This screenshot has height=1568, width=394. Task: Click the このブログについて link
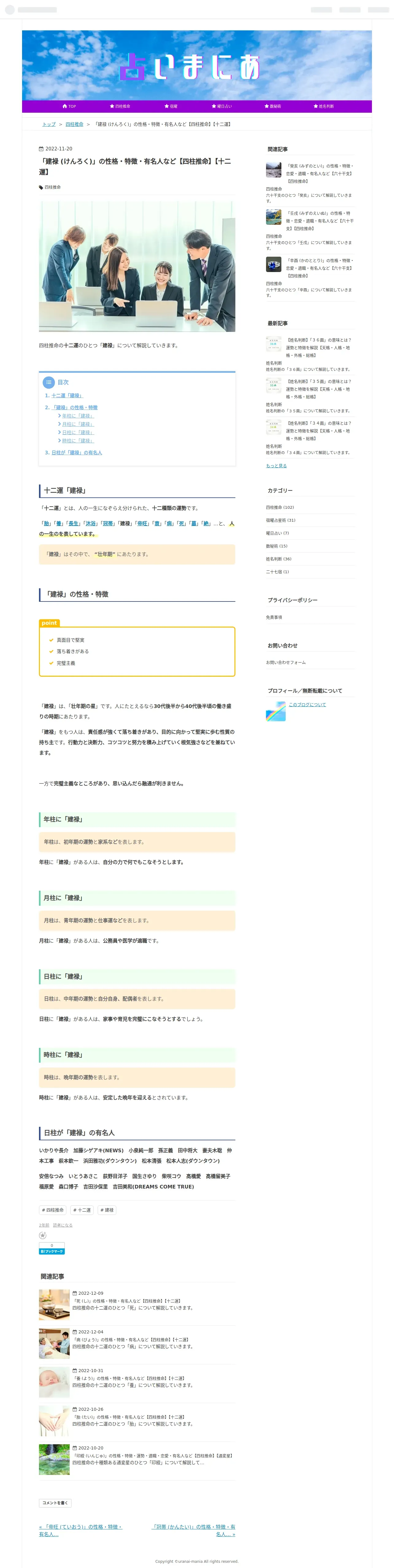coord(307,705)
